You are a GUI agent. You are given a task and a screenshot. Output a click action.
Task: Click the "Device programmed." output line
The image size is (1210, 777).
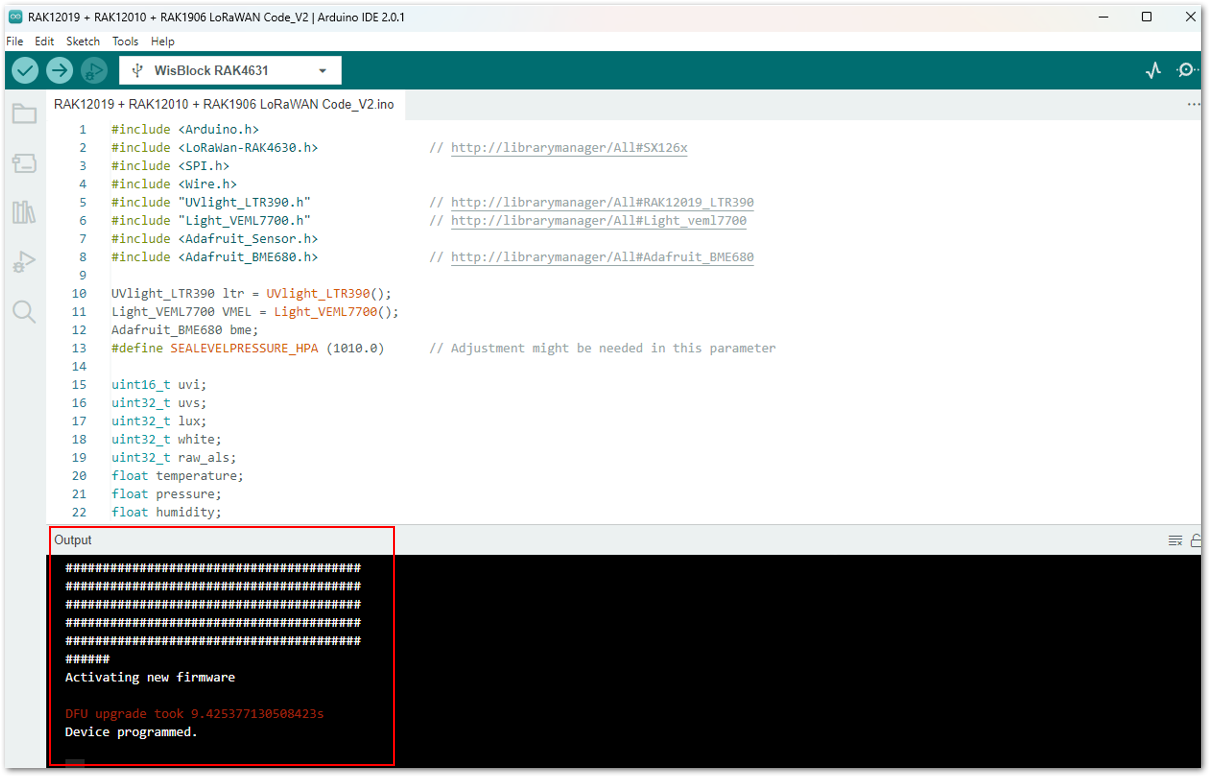[x=132, y=732]
